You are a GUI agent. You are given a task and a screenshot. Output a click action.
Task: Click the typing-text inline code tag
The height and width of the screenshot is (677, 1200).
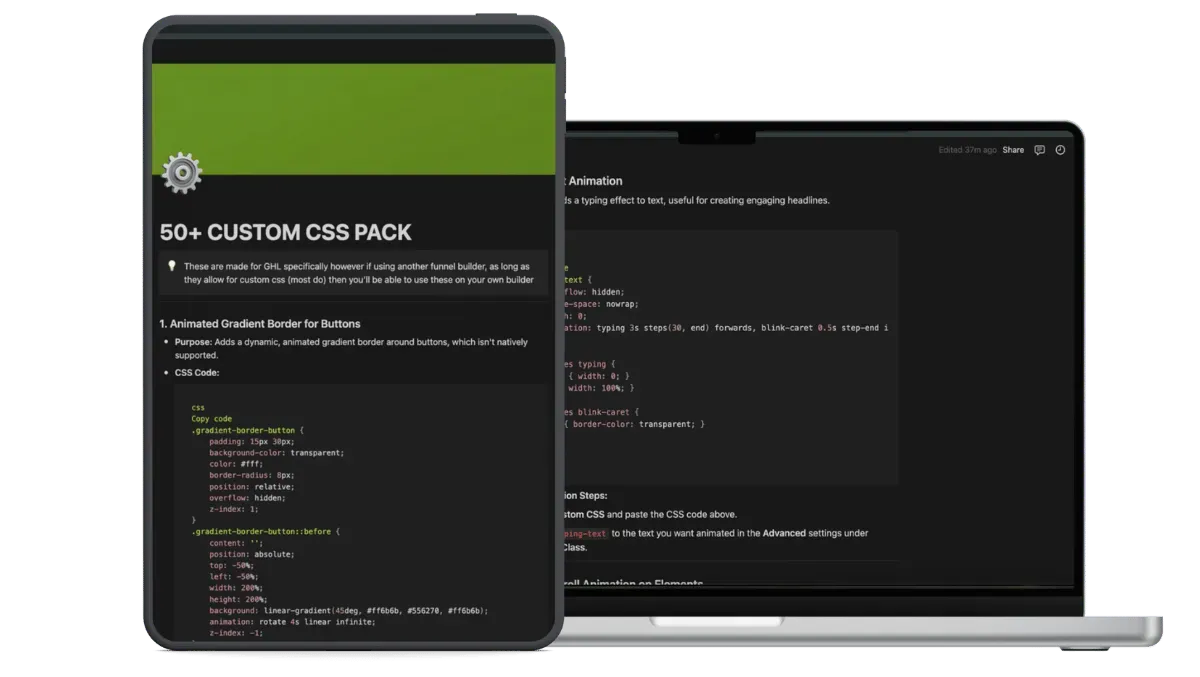587,533
